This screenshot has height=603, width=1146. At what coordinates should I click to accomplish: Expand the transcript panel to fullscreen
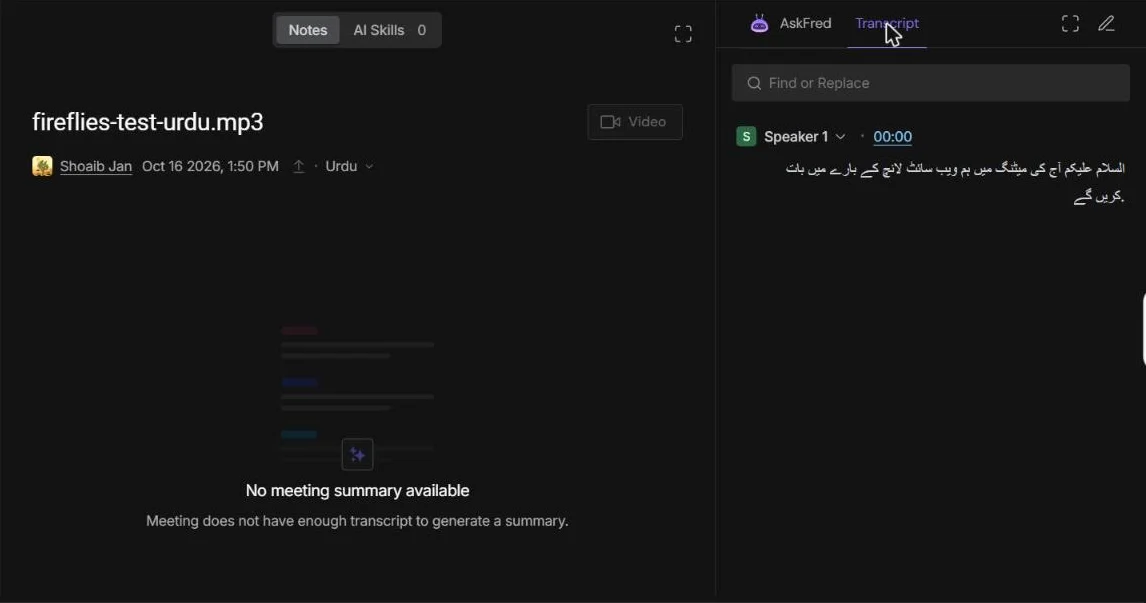(1070, 24)
